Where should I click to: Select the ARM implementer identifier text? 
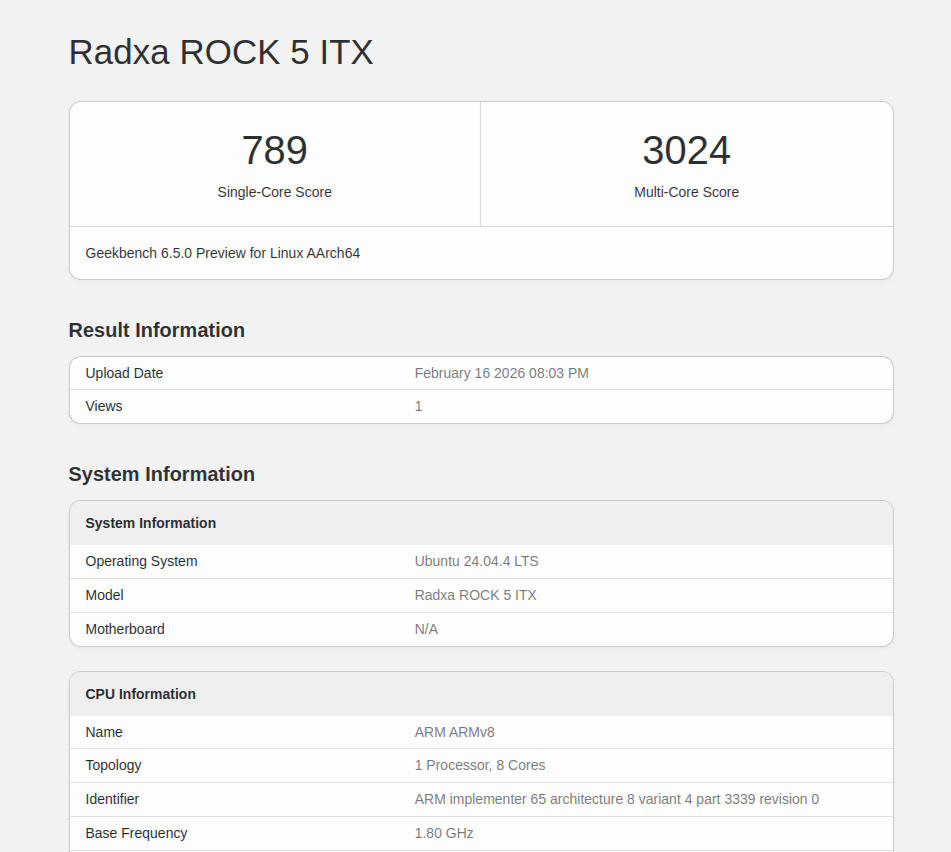tap(616, 799)
